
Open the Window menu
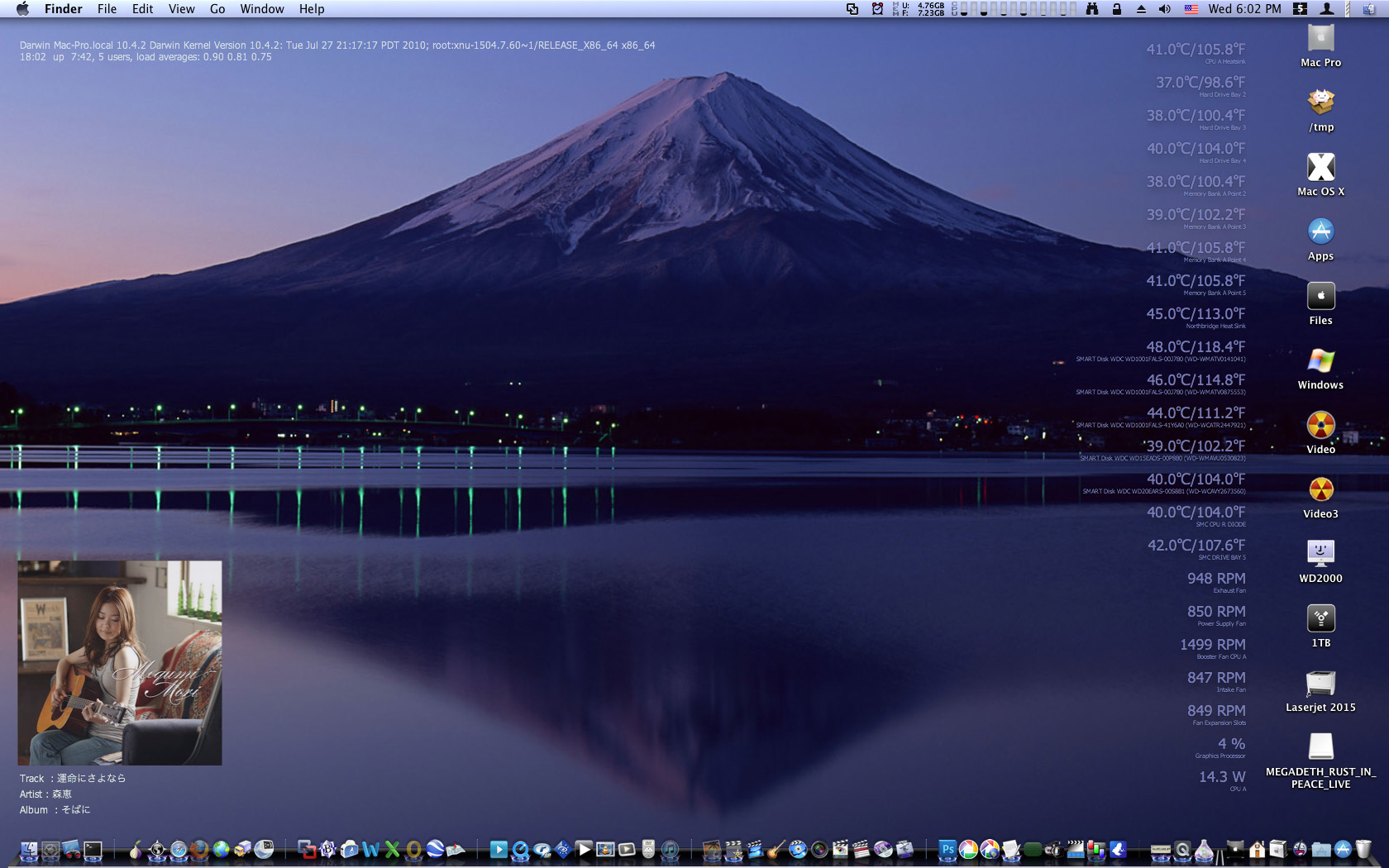click(261, 9)
